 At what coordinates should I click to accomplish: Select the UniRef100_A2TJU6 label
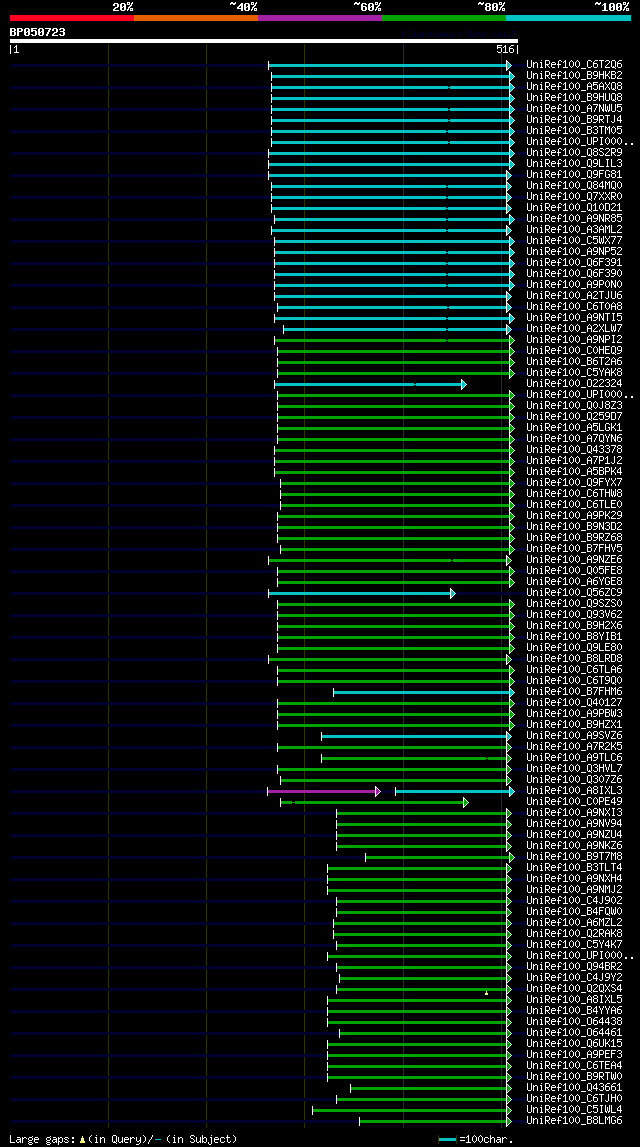574,296
